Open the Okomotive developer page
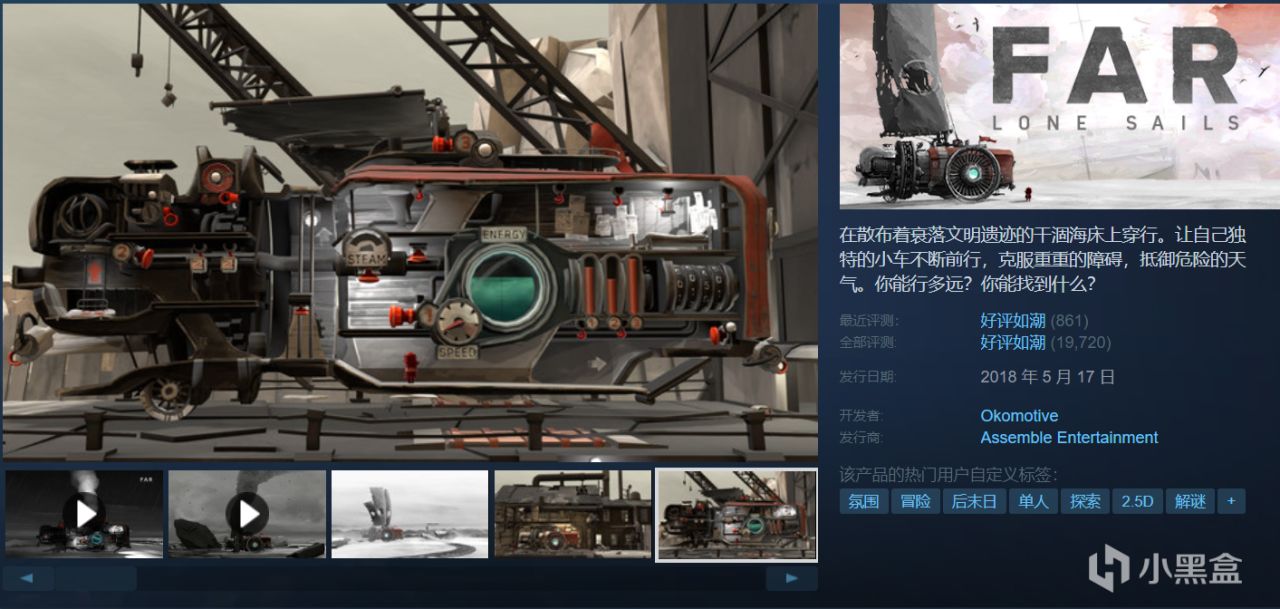The height and width of the screenshot is (609, 1280). (x=1019, y=415)
